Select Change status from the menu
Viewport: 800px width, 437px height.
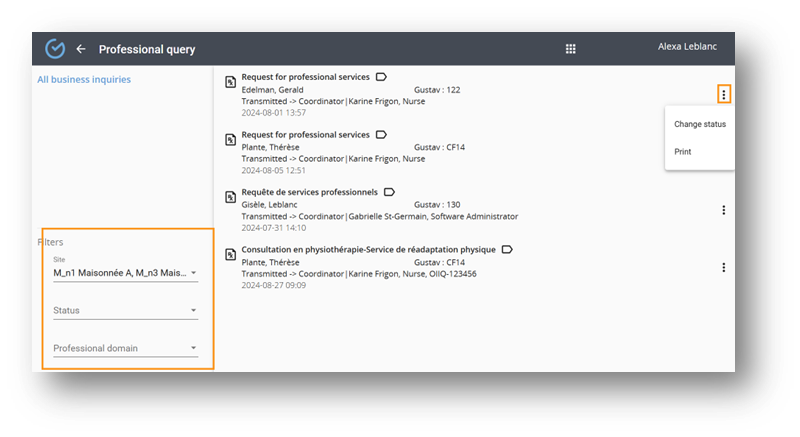[x=700, y=124]
